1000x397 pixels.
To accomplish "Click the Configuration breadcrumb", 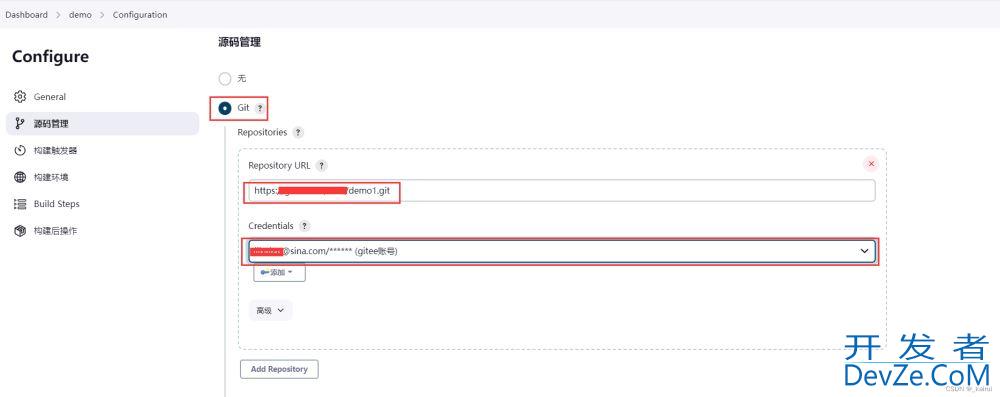I will 140,15.
